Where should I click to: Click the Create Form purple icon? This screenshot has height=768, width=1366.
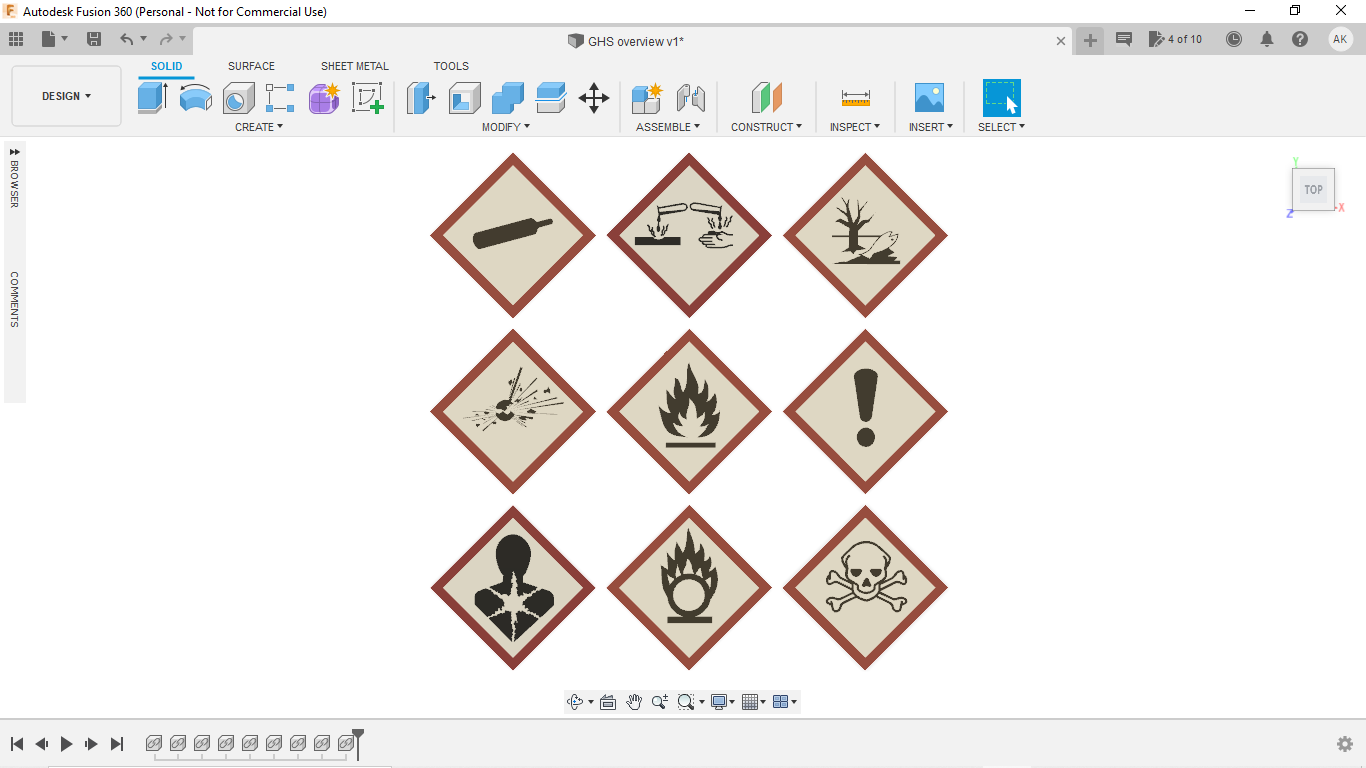(324, 98)
